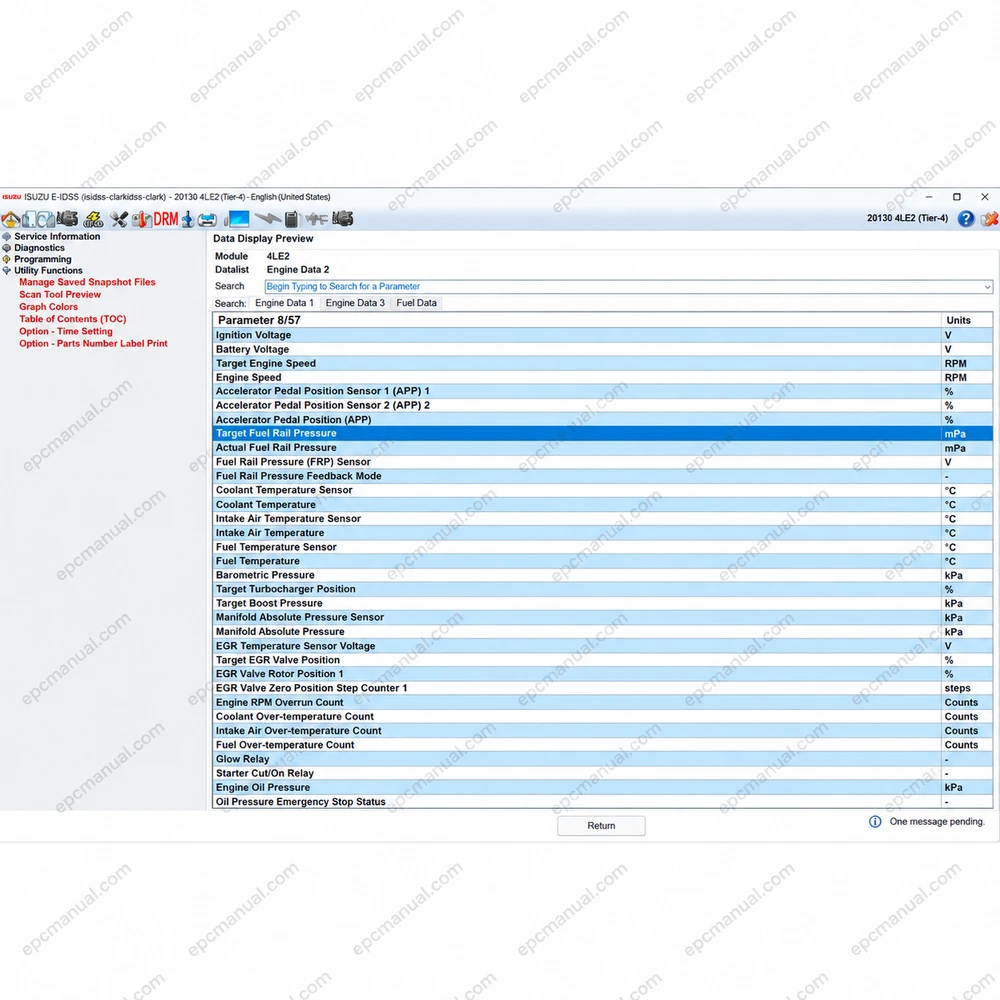The image size is (1000, 1000).
Task: Open the parameter search dropdown arrow
Action: [987, 287]
